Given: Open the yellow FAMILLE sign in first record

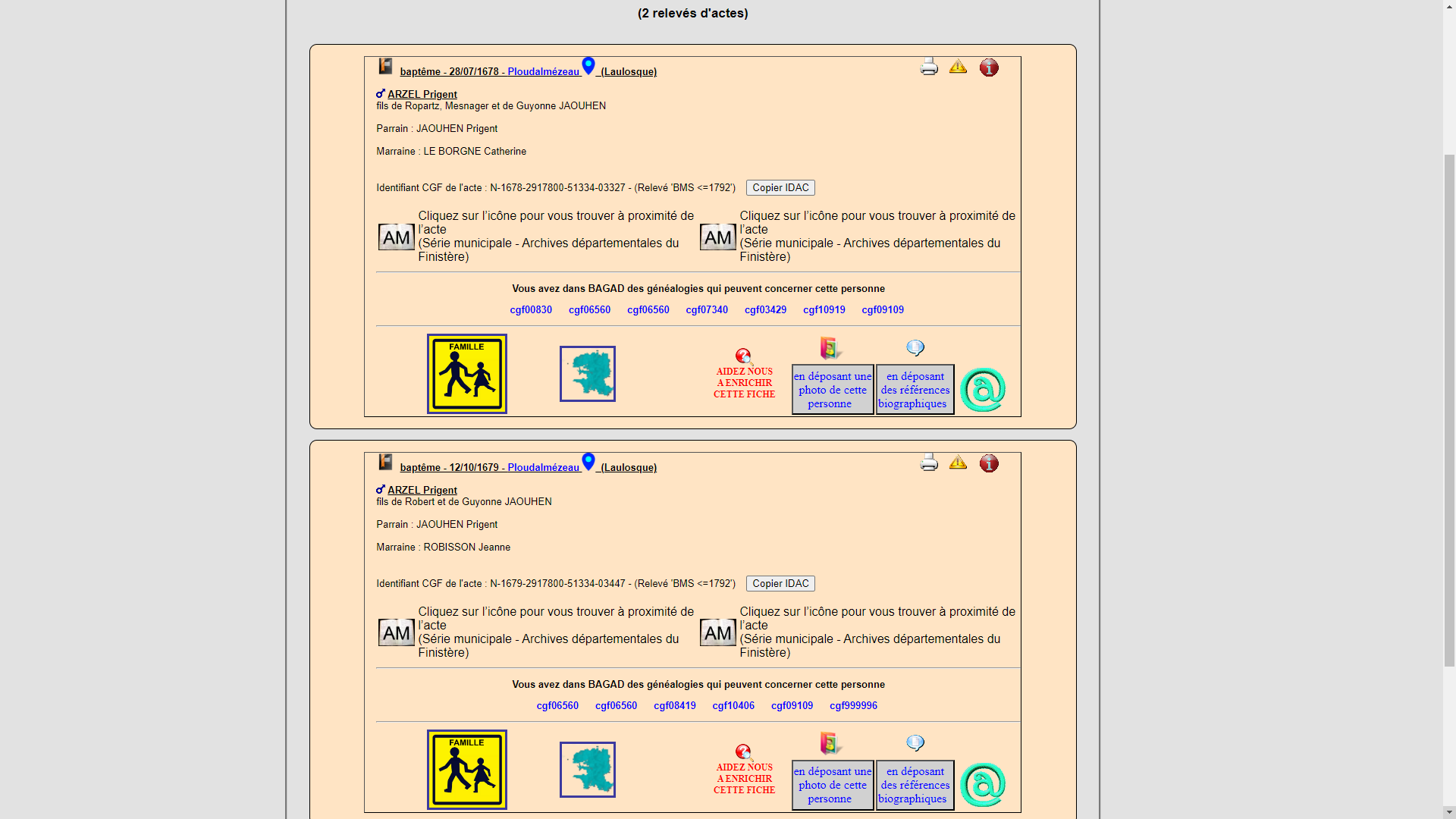Looking at the screenshot, I should click(466, 374).
